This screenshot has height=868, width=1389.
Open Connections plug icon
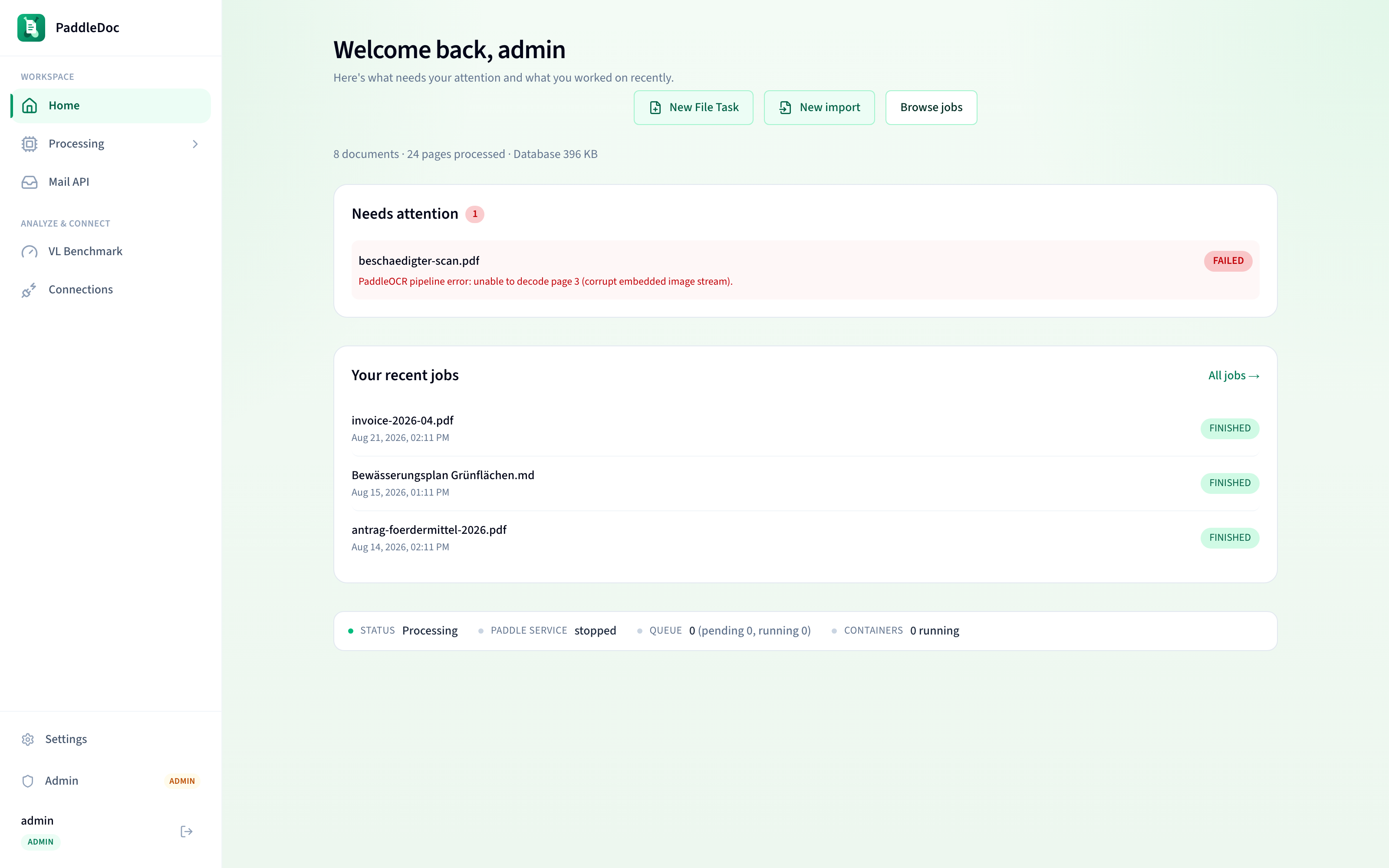click(x=29, y=290)
